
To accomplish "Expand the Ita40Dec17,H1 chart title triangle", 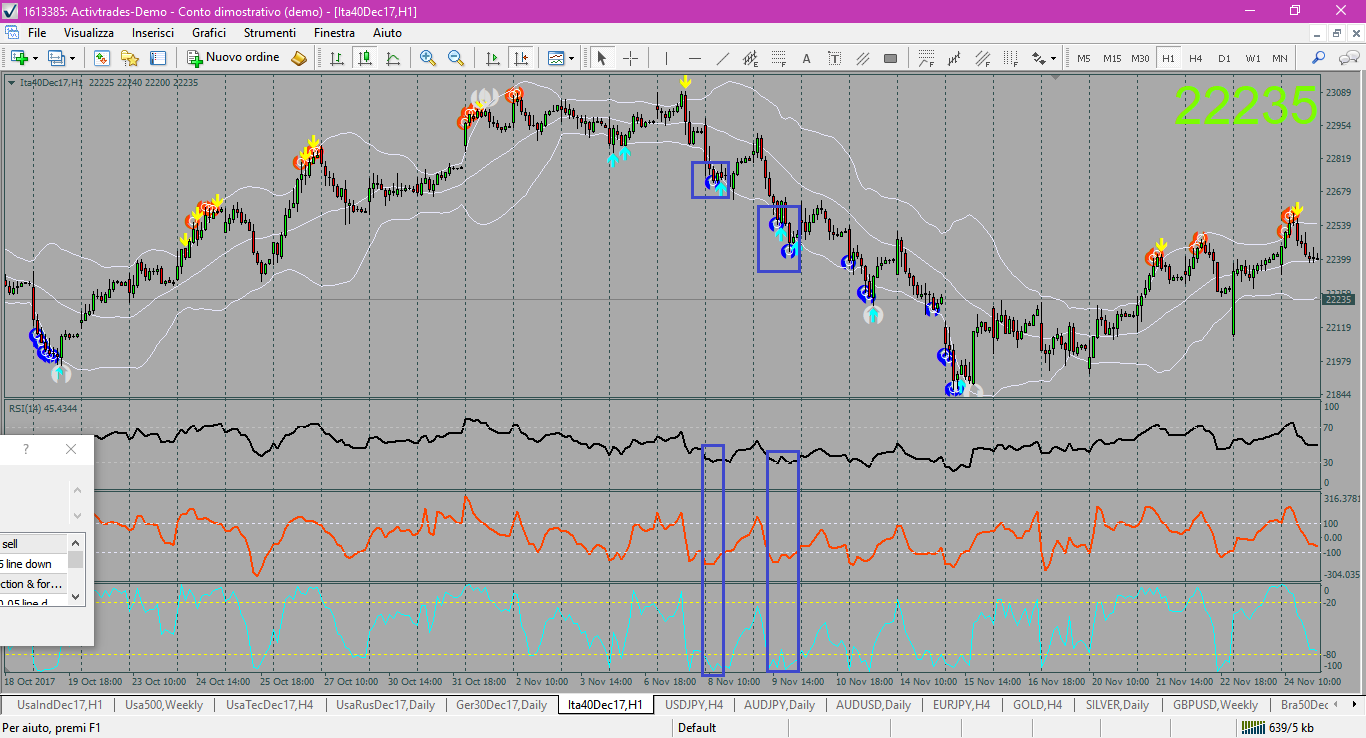I will [x=11, y=82].
